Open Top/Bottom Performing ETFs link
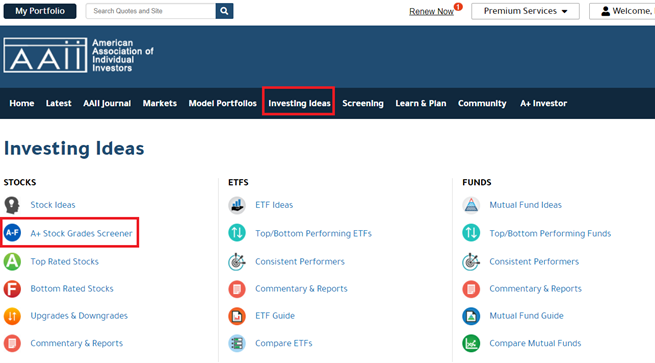 (x=313, y=233)
